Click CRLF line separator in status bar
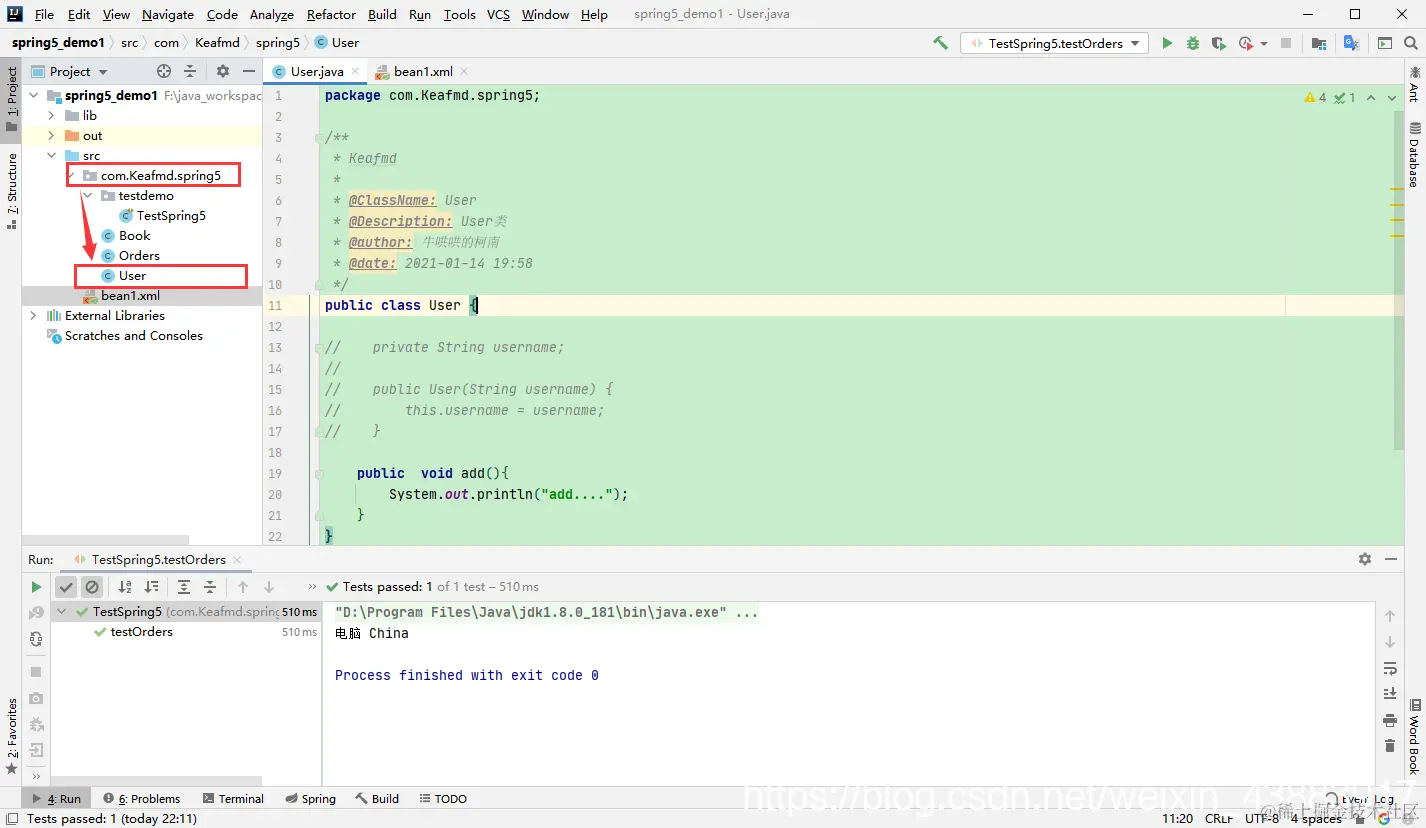 (1218, 818)
